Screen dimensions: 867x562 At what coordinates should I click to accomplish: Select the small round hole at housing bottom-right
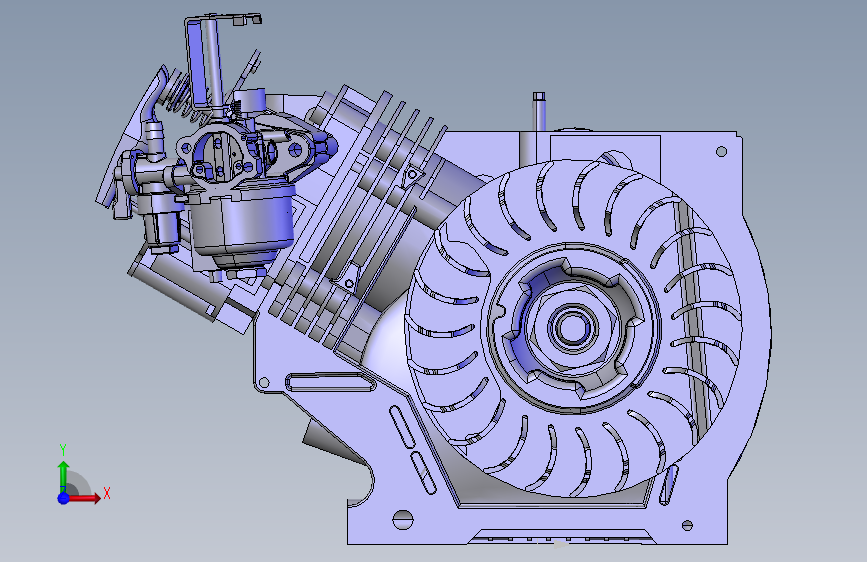click(687, 525)
